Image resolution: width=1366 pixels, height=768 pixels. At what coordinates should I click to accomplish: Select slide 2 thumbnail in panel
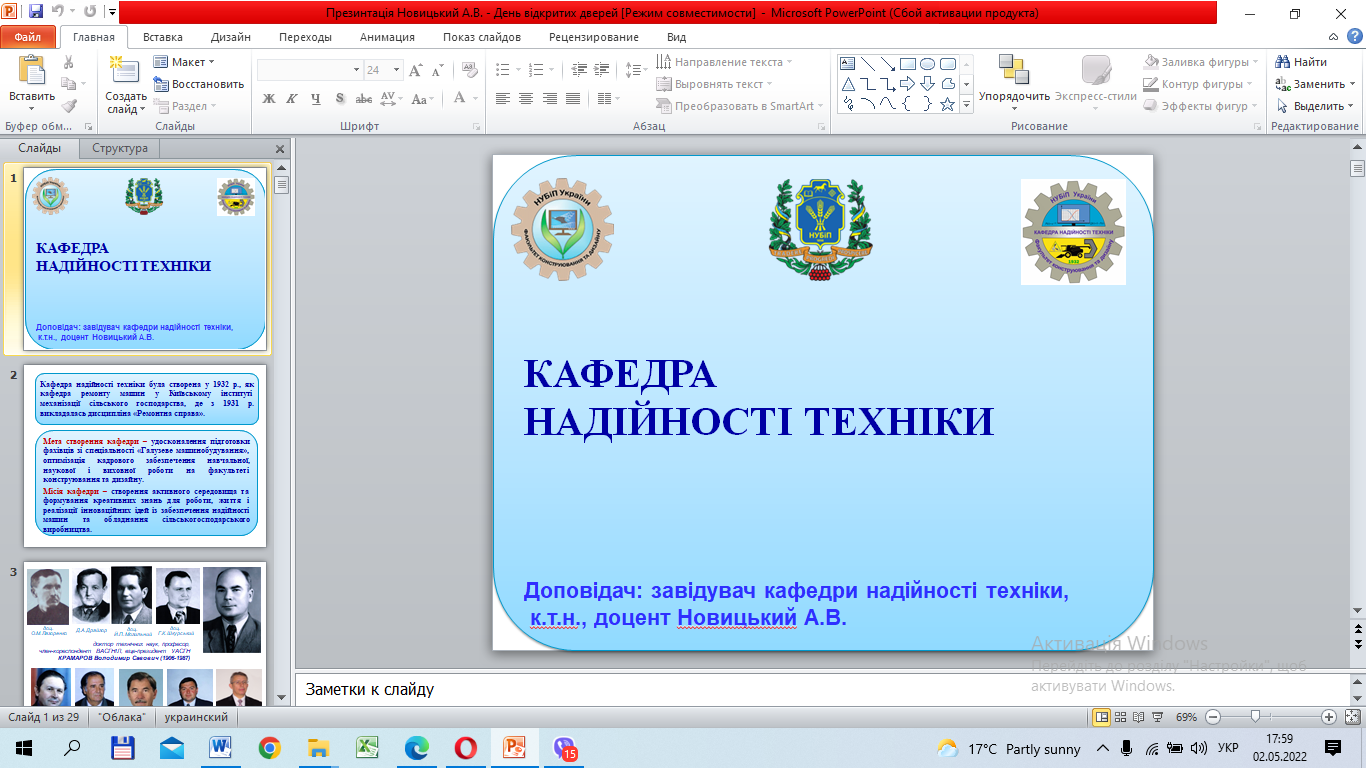tap(146, 456)
